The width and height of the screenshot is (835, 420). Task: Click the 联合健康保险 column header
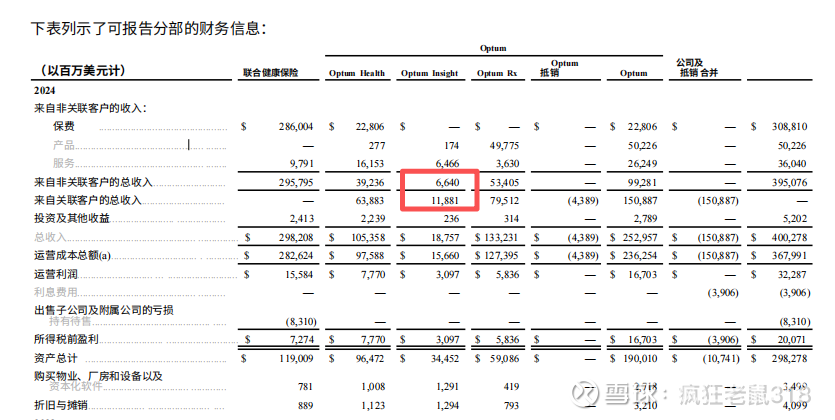(271, 73)
